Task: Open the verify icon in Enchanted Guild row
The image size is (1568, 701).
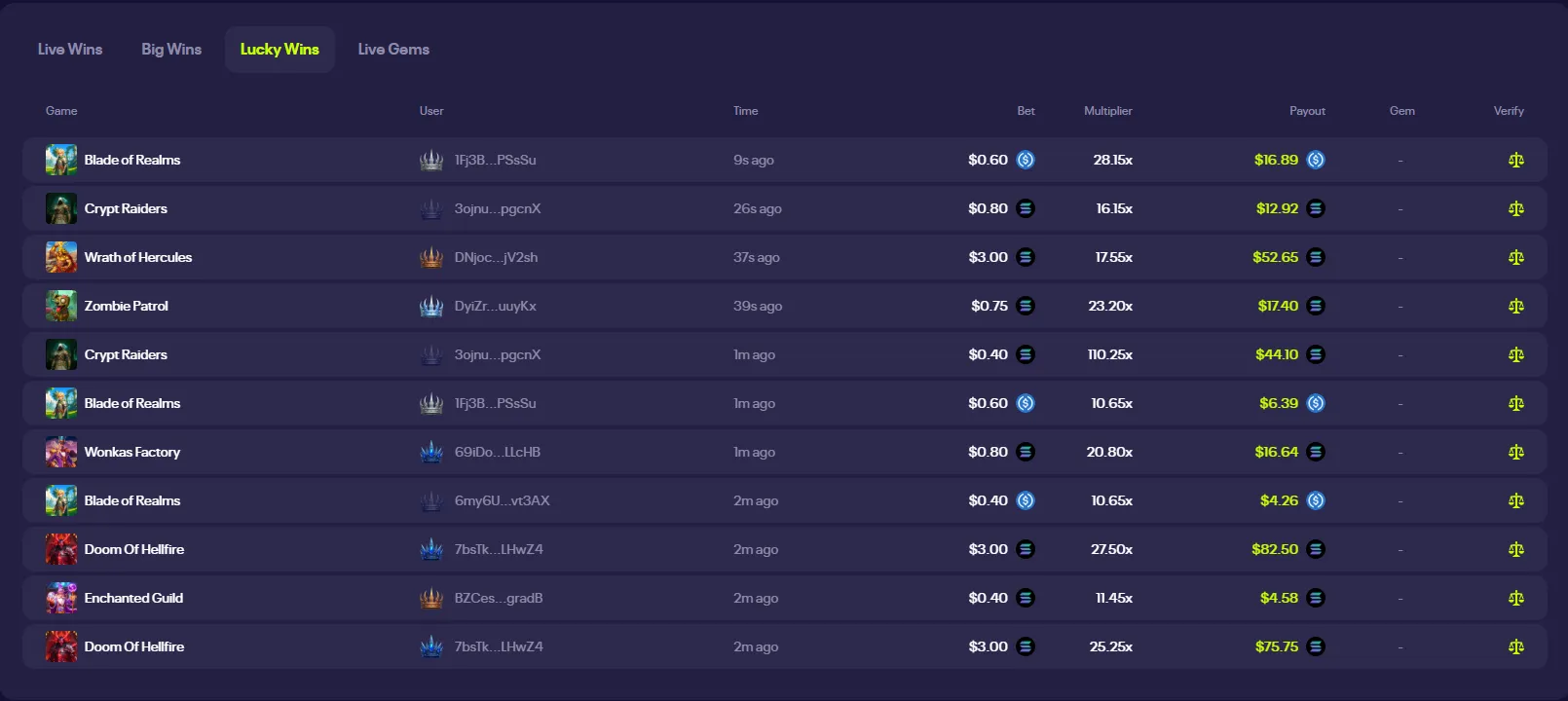Action: tap(1516, 598)
